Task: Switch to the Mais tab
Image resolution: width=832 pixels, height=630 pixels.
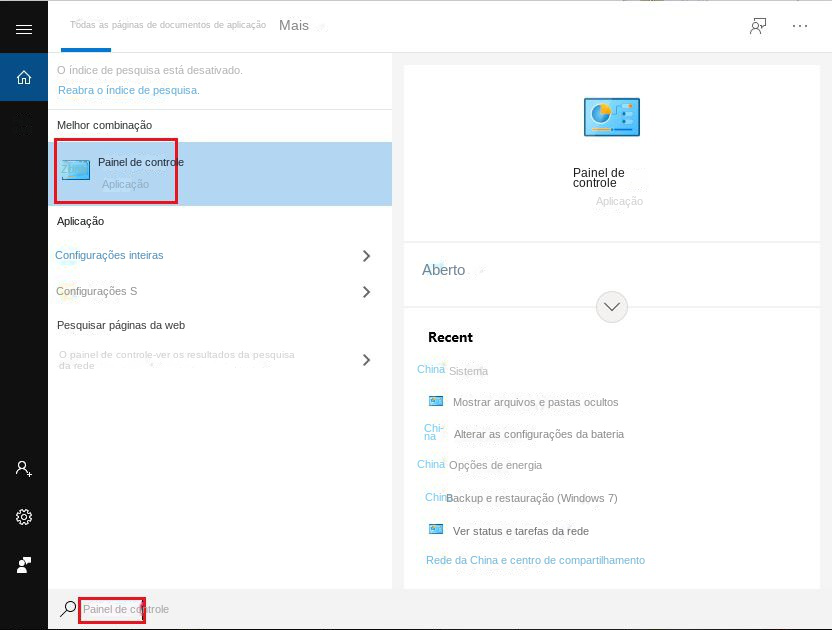Action: (x=294, y=25)
